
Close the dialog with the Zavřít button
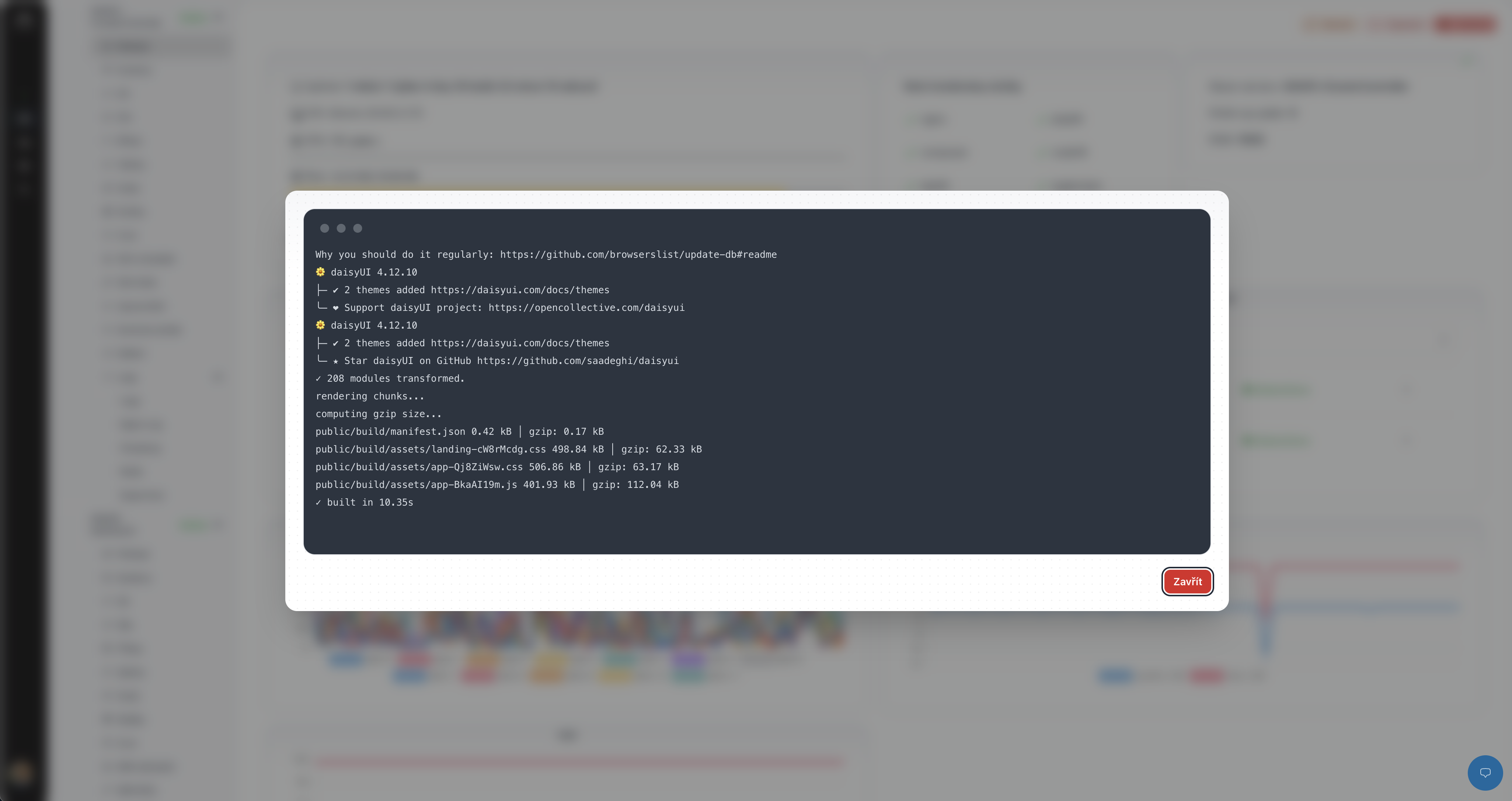(x=1187, y=581)
